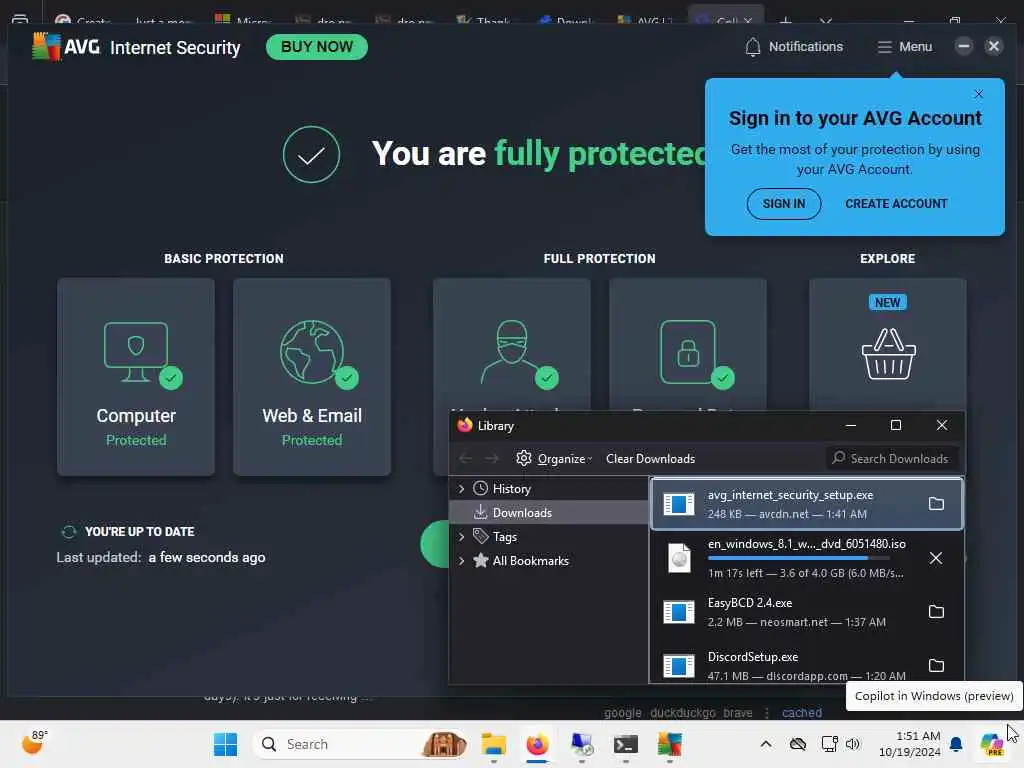Show DiscordSetup.exe in folder
The image size is (1024, 768).
(936, 665)
